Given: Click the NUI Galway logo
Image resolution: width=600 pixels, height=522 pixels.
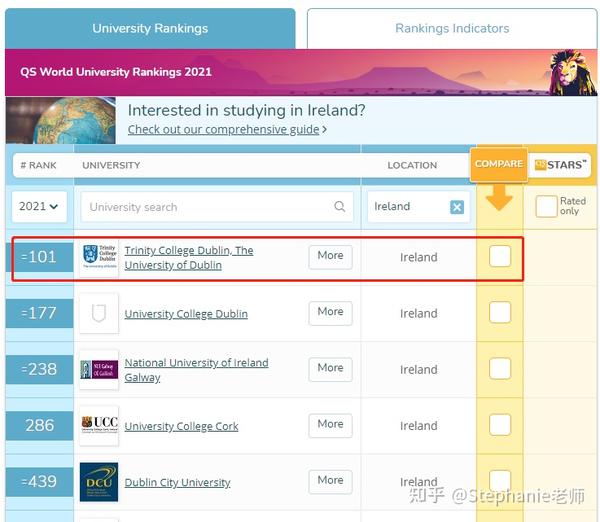Looking at the screenshot, I should [x=99, y=369].
